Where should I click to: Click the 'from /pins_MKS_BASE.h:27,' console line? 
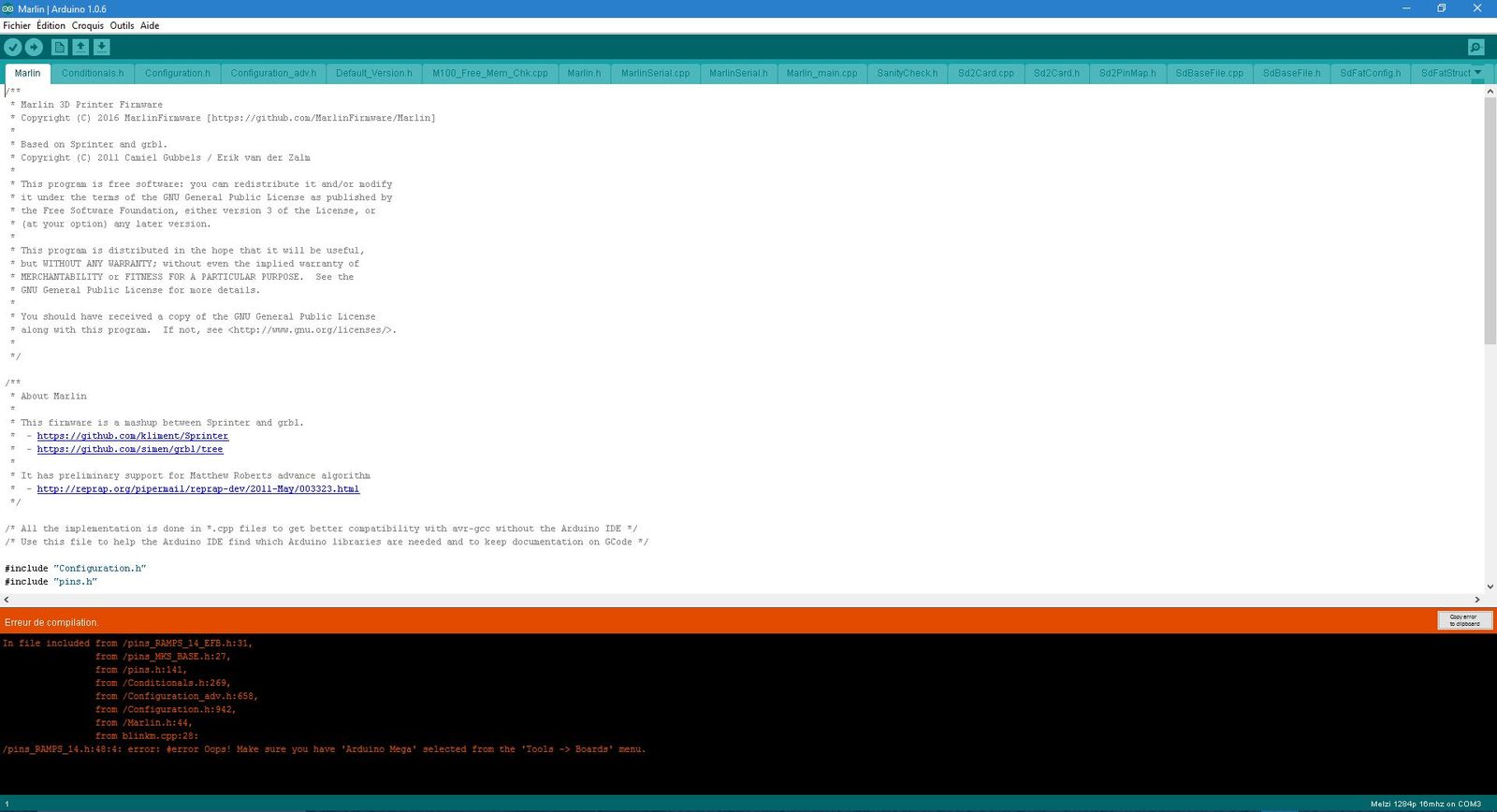click(163, 657)
